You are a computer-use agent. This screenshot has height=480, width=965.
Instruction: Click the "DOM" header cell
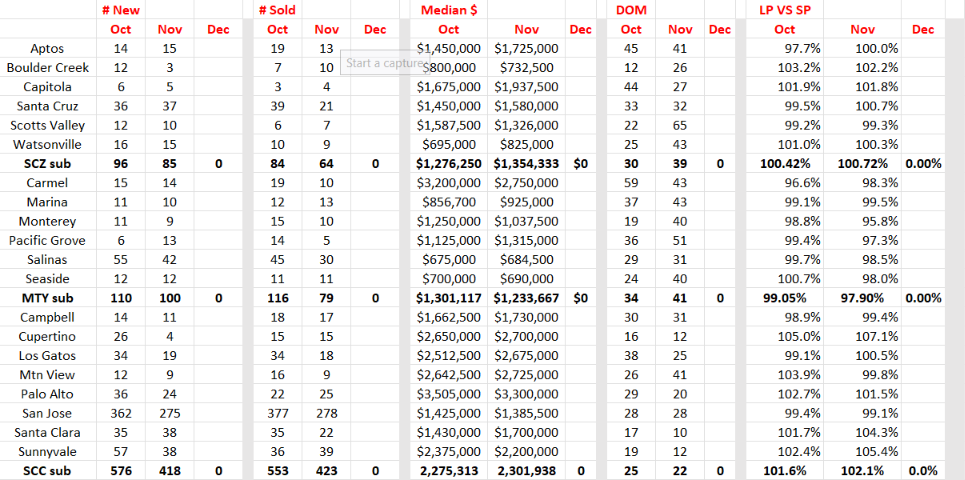click(631, 10)
